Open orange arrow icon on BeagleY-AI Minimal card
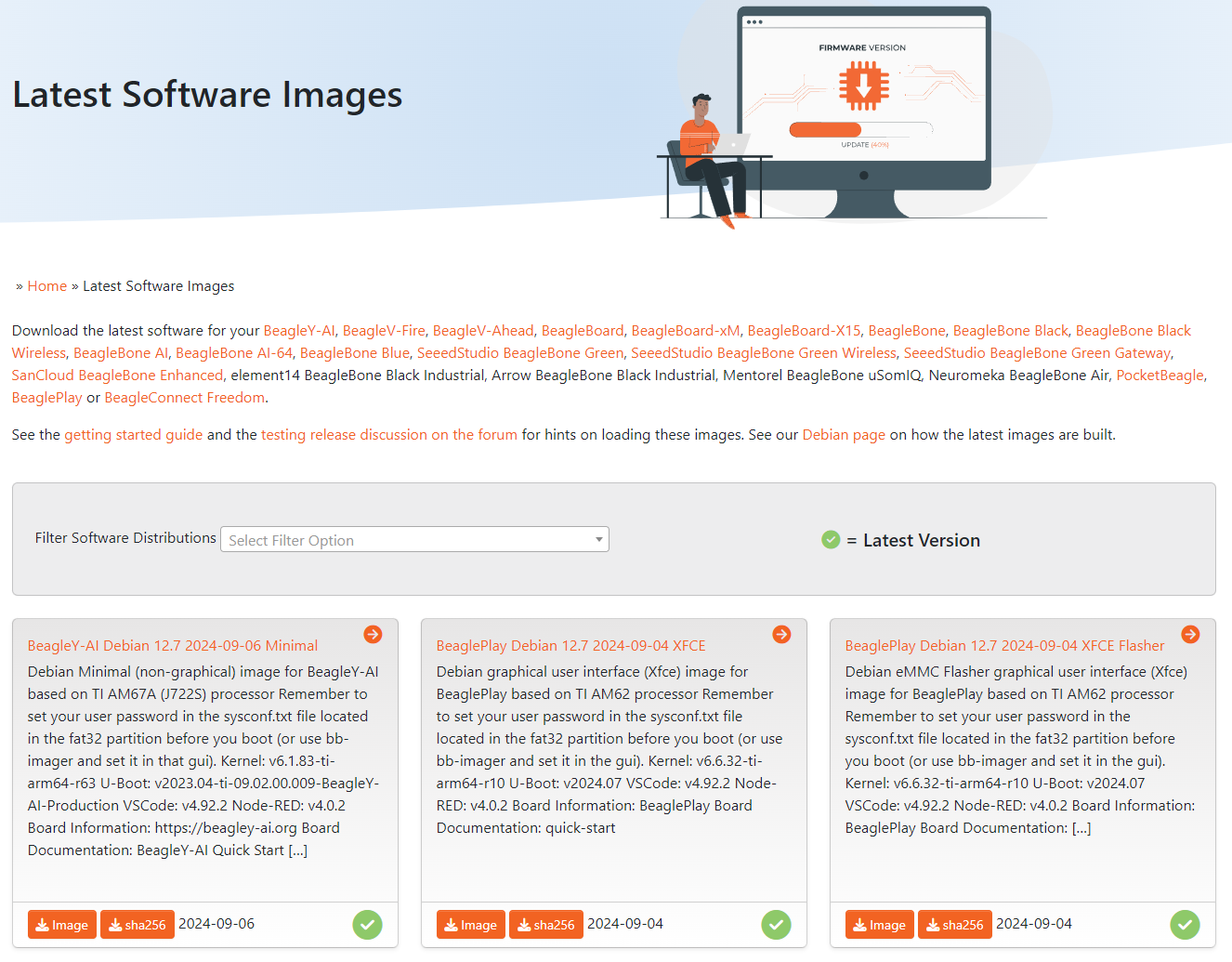 coord(373,634)
